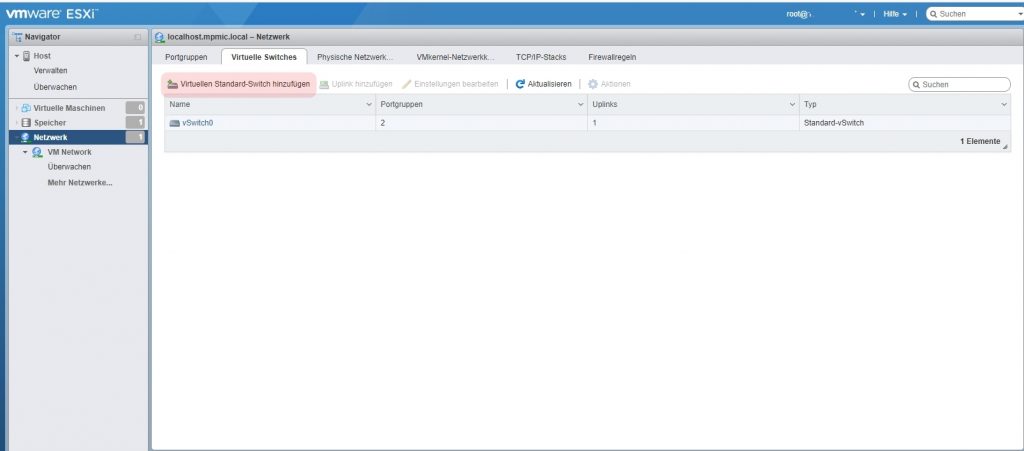Open the VMkernel-Netzwerkk... tab
The width and height of the screenshot is (1024, 451).
455,57
